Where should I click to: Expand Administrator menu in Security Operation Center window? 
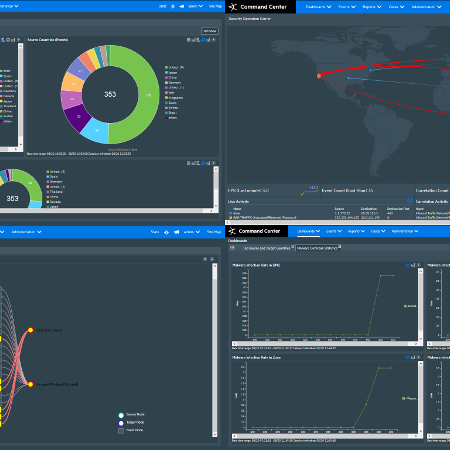click(426, 7)
